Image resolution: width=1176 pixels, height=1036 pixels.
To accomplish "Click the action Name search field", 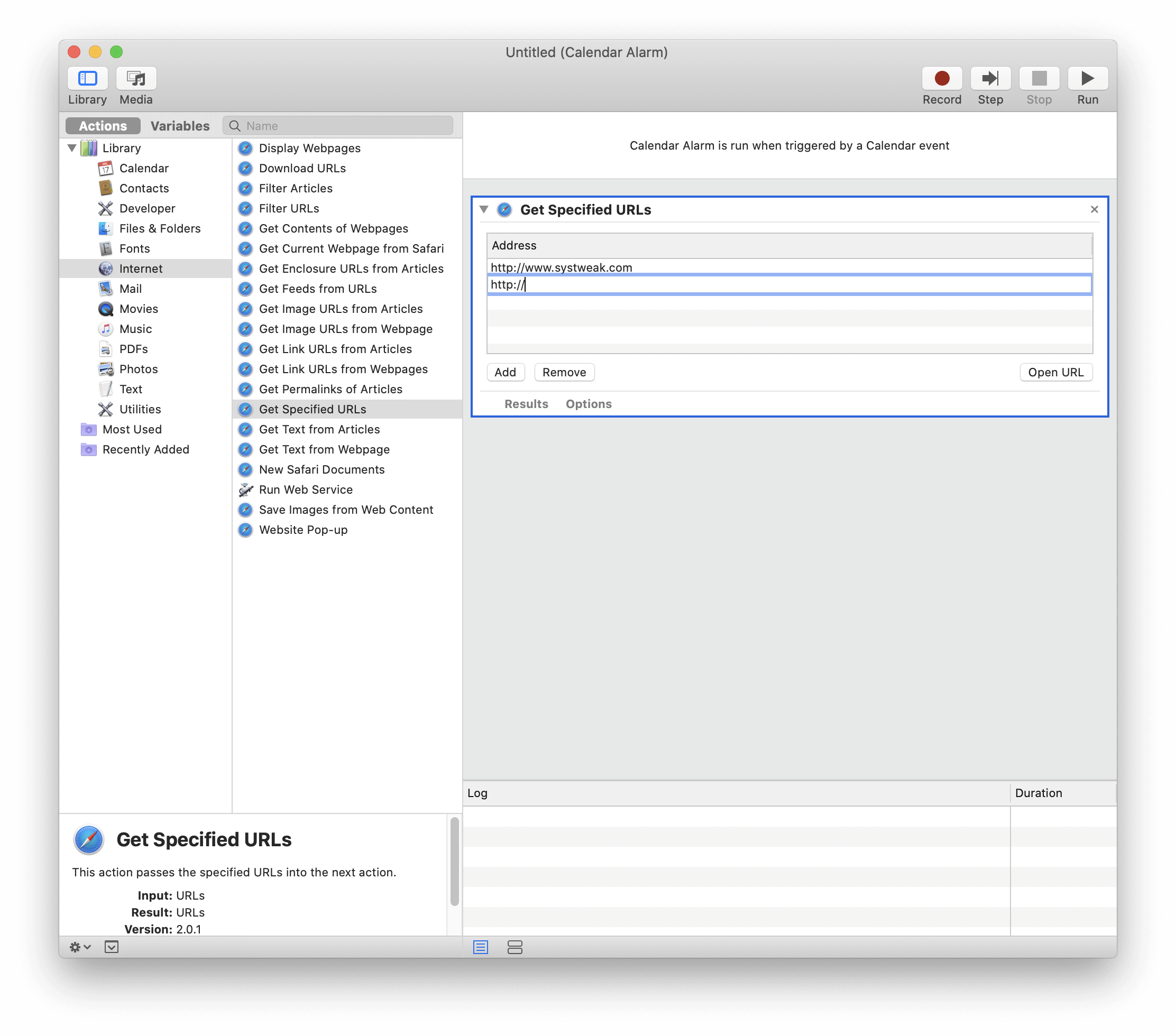I will point(345,126).
